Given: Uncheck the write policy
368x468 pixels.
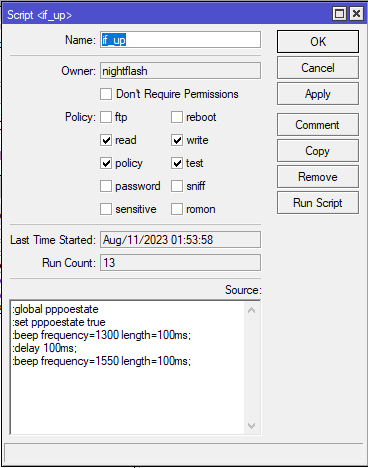Looking at the screenshot, I should [x=177, y=140].
